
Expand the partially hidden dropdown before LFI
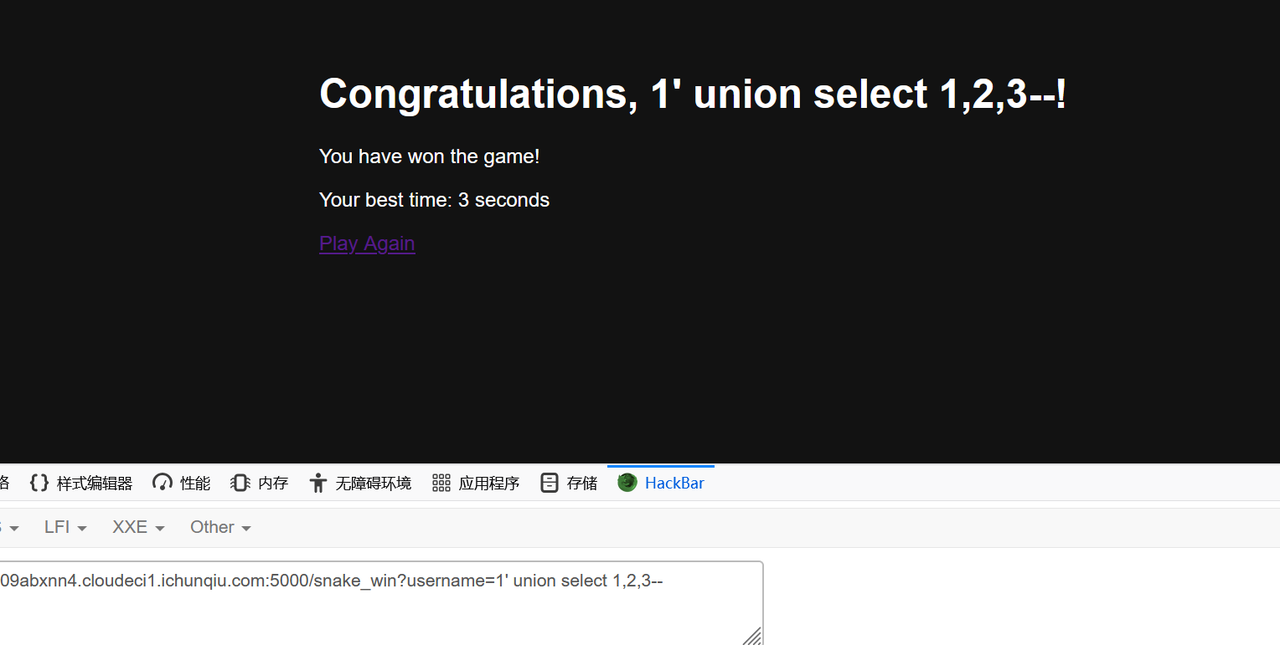pyautogui.click(x=9, y=527)
